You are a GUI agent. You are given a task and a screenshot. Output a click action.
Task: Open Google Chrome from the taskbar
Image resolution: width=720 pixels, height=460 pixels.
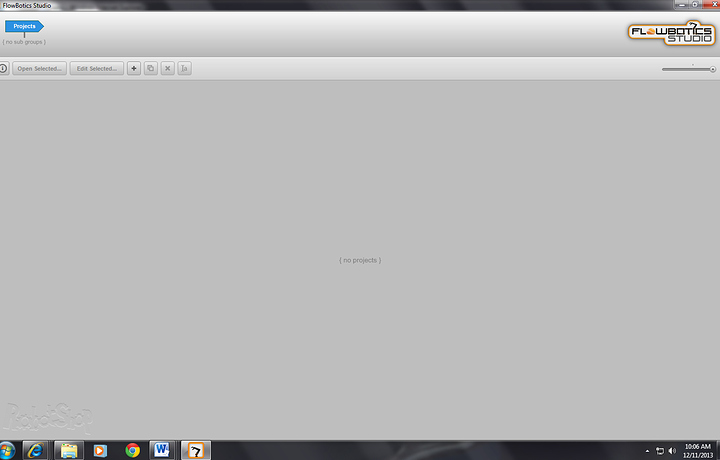132,450
